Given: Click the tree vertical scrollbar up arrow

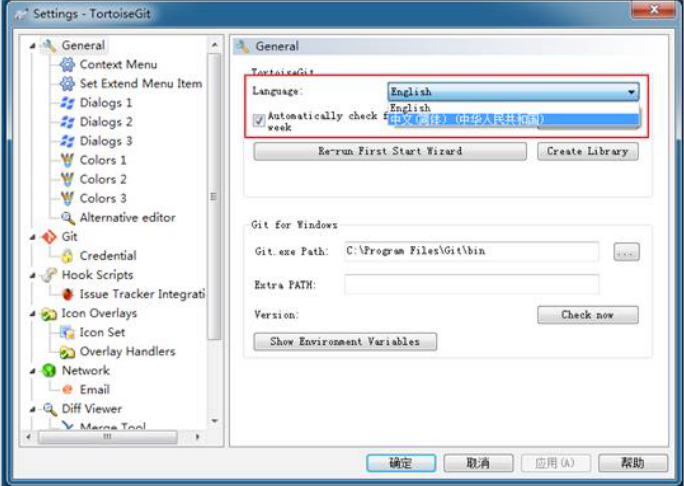Looking at the screenshot, I should [x=214, y=45].
